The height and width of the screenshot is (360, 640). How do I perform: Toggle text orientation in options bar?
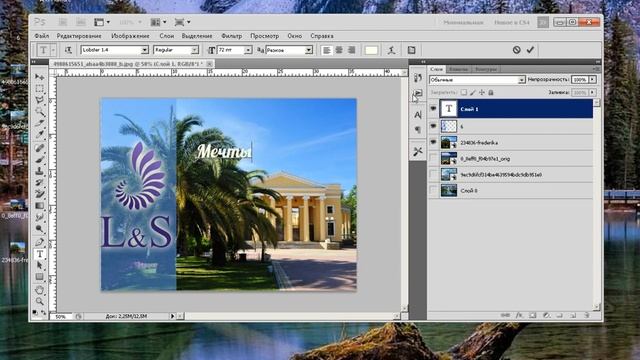click(x=68, y=50)
